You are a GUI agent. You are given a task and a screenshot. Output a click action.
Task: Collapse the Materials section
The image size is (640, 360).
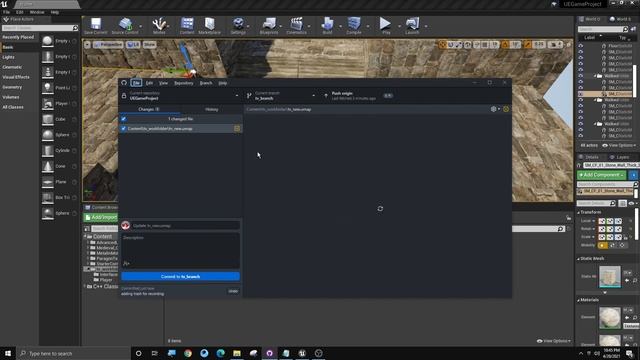coord(578,300)
